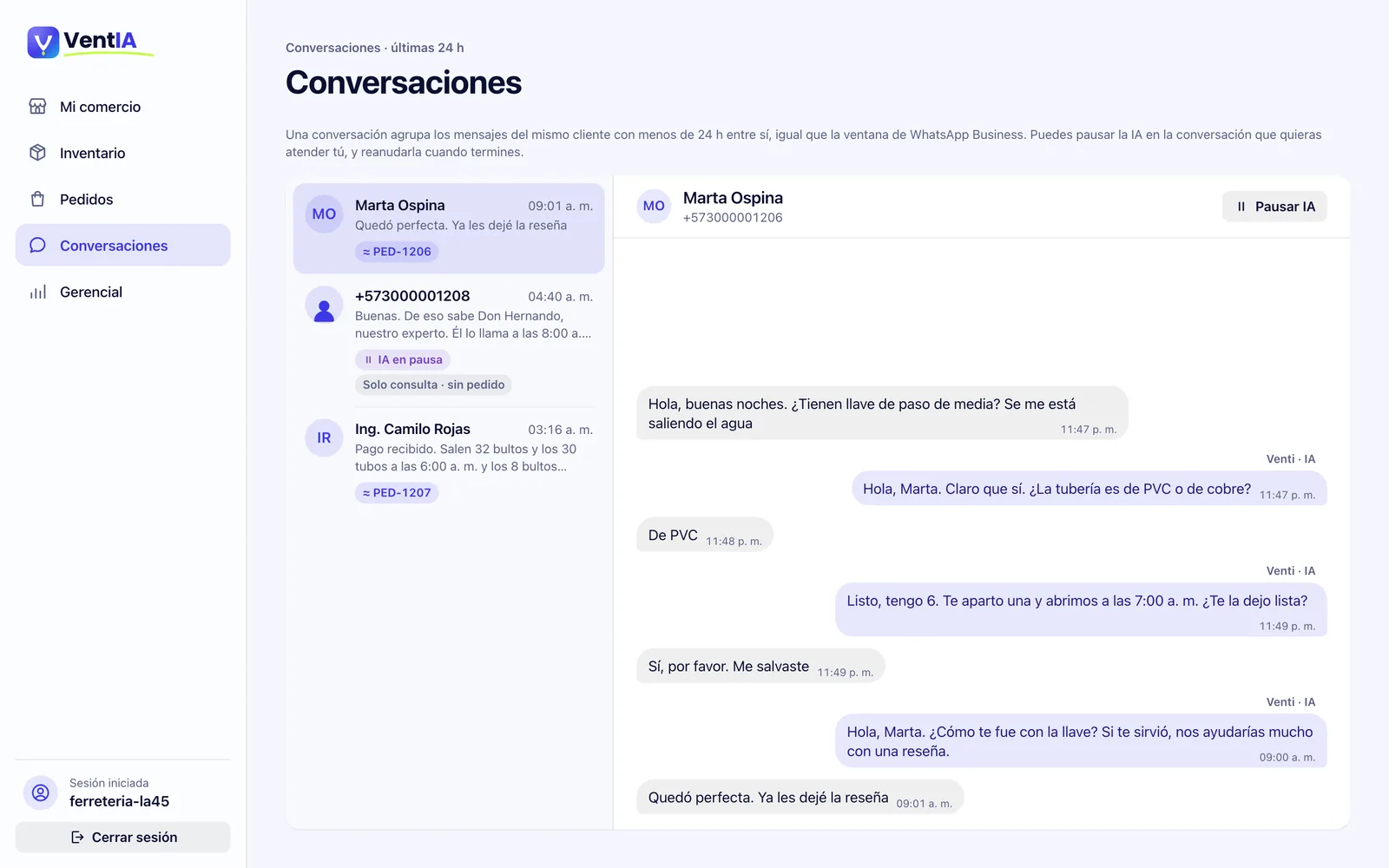This screenshot has height=868, width=1389.
Task: Click the bar chart icon beside Gerencial
Action: pos(37,292)
